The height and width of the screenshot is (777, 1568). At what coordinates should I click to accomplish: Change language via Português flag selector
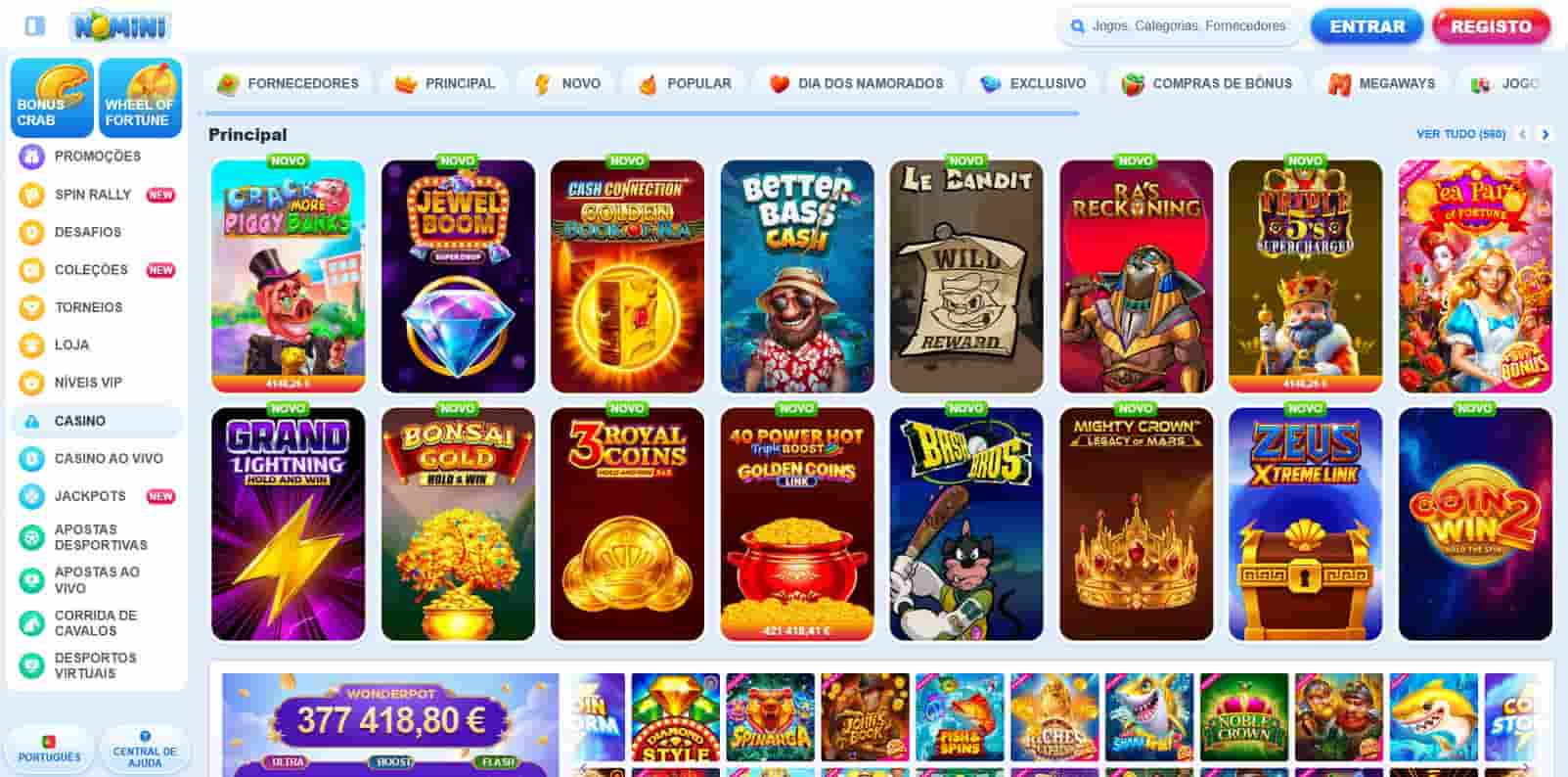coord(50,750)
